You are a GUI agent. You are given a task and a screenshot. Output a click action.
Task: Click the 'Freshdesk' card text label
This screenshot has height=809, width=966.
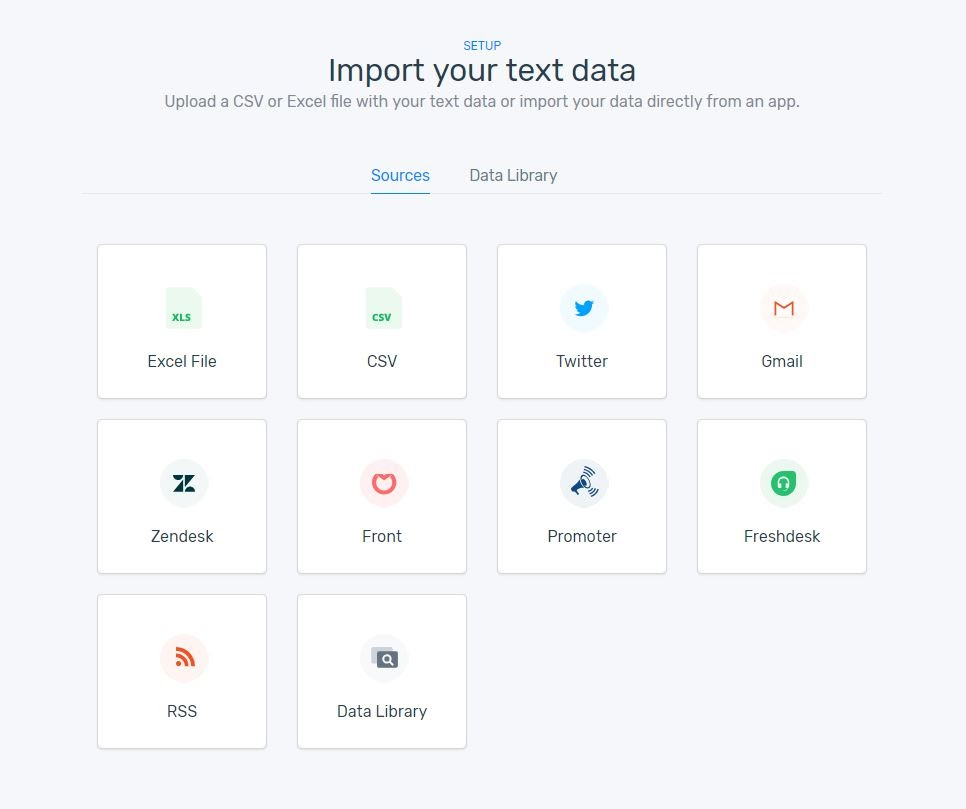pyautogui.click(x=782, y=536)
